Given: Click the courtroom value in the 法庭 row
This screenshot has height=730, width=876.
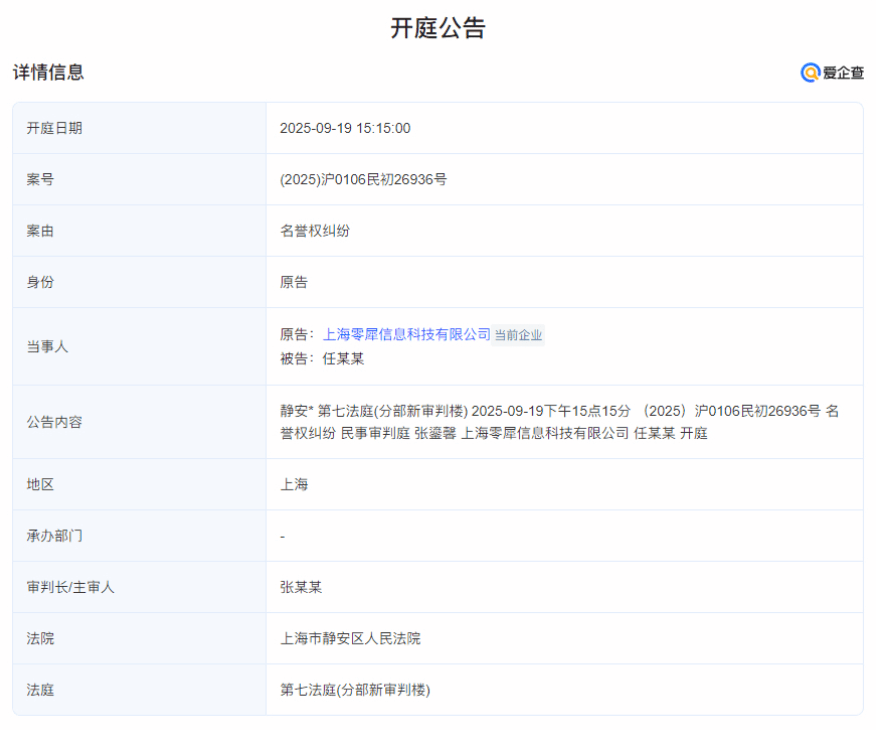Looking at the screenshot, I should point(355,690).
